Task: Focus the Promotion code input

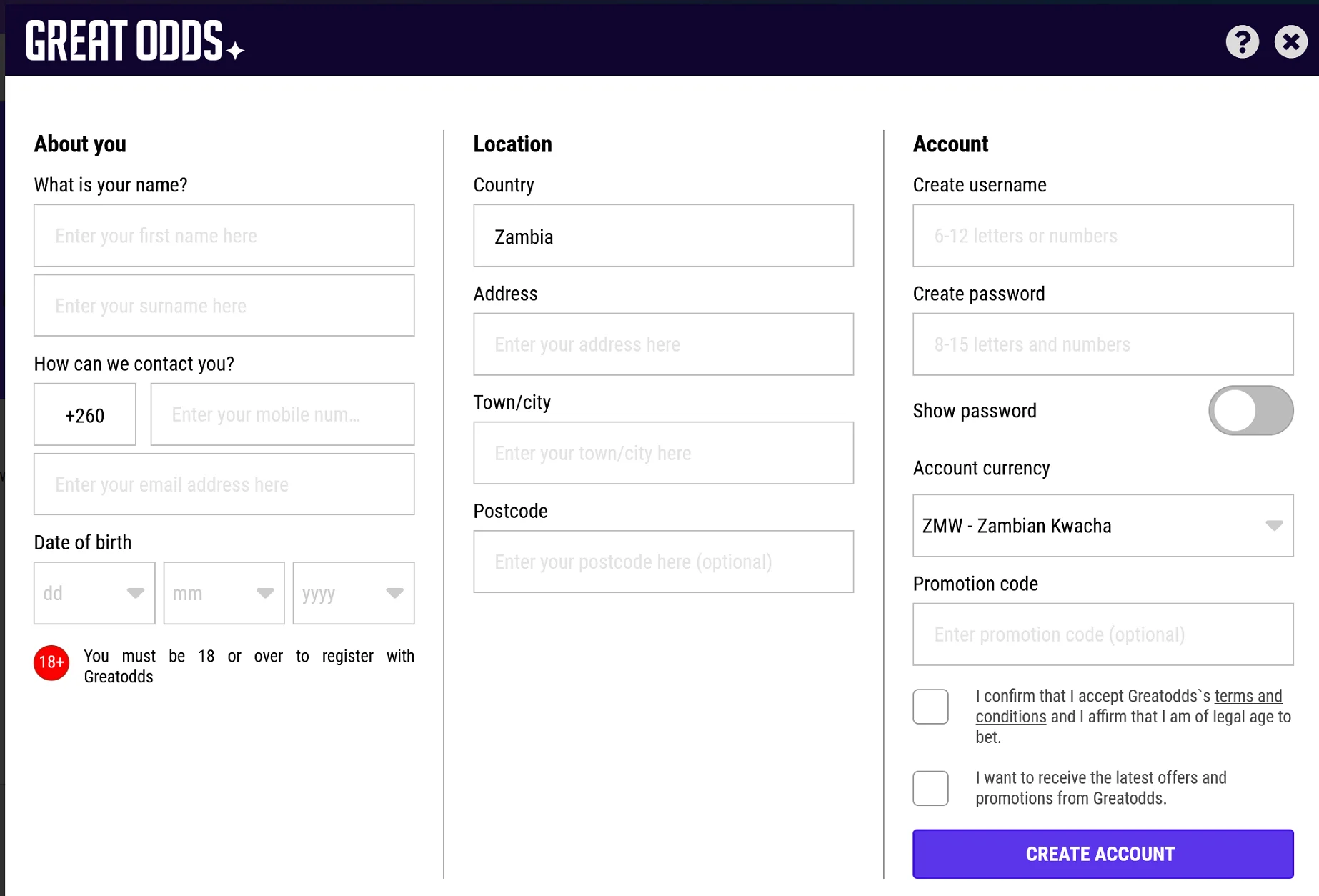Action: coord(1103,634)
